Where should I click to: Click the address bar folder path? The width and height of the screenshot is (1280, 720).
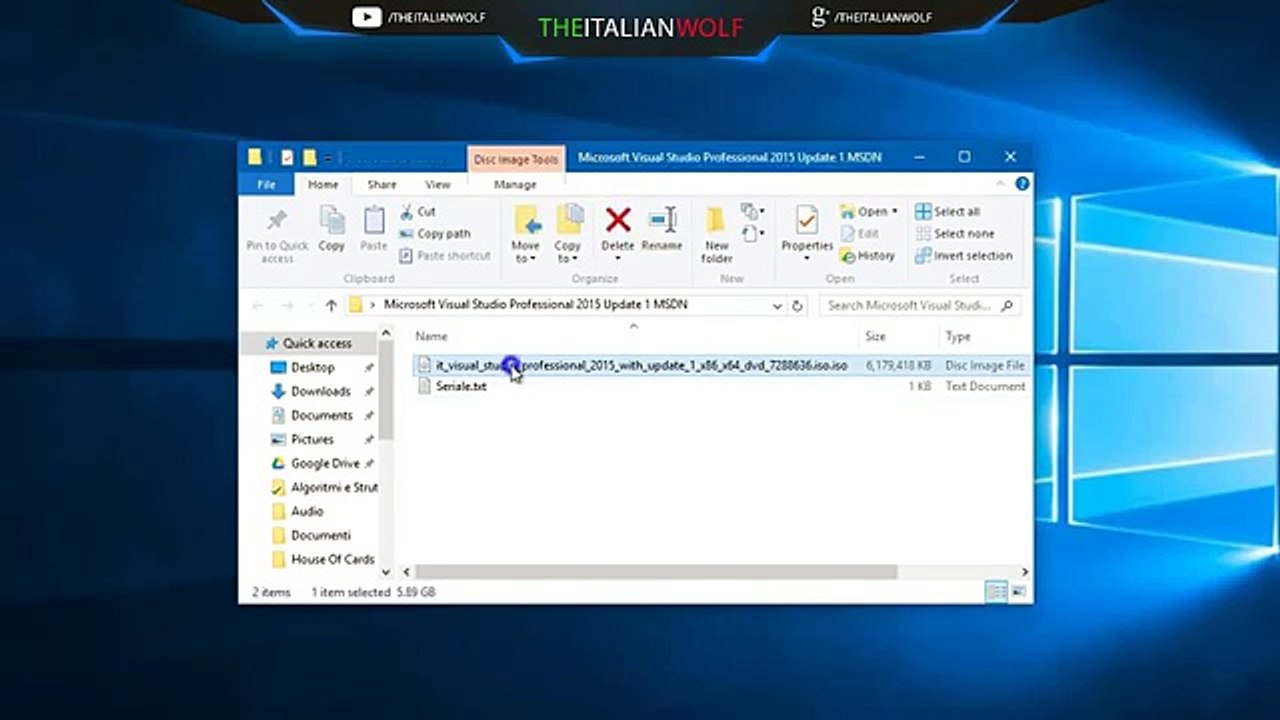tap(536, 305)
